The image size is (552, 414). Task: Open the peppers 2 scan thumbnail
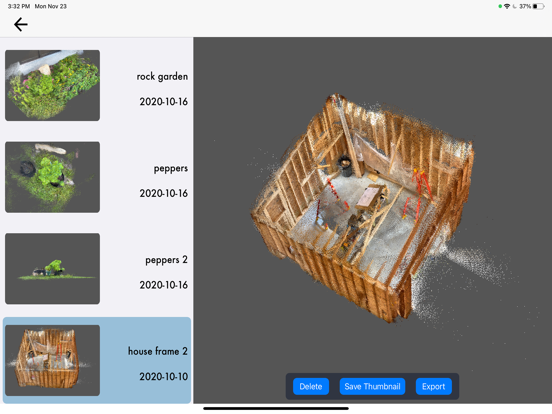[x=52, y=269]
